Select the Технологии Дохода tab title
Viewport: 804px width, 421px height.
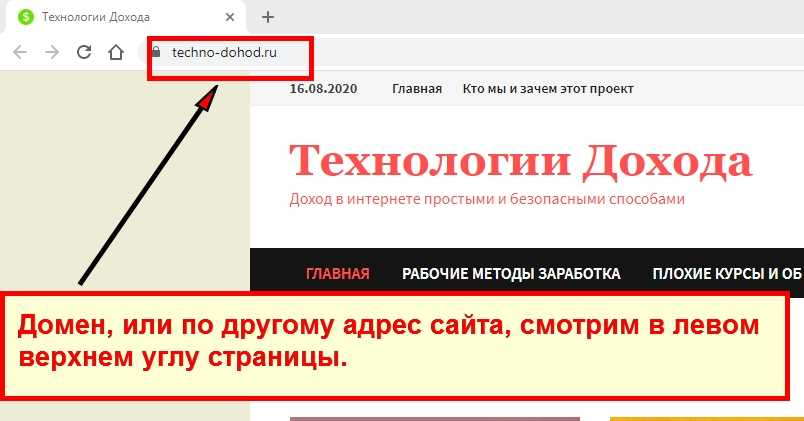click(x=96, y=17)
